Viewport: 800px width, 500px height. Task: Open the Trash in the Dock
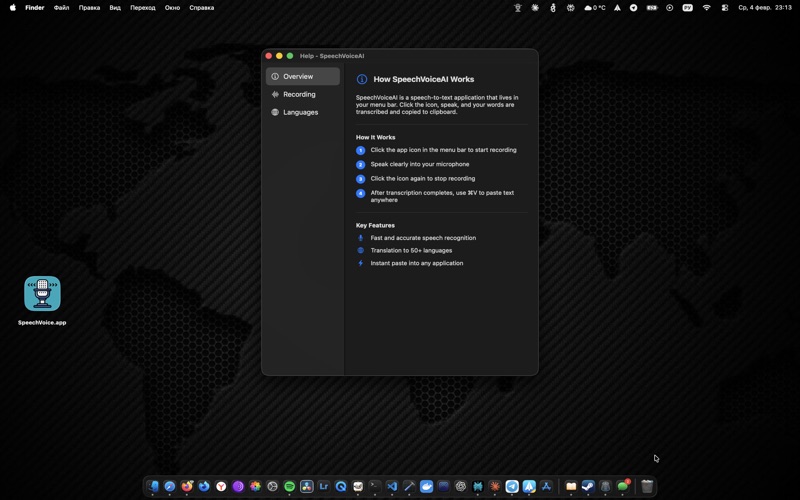[646, 486]
